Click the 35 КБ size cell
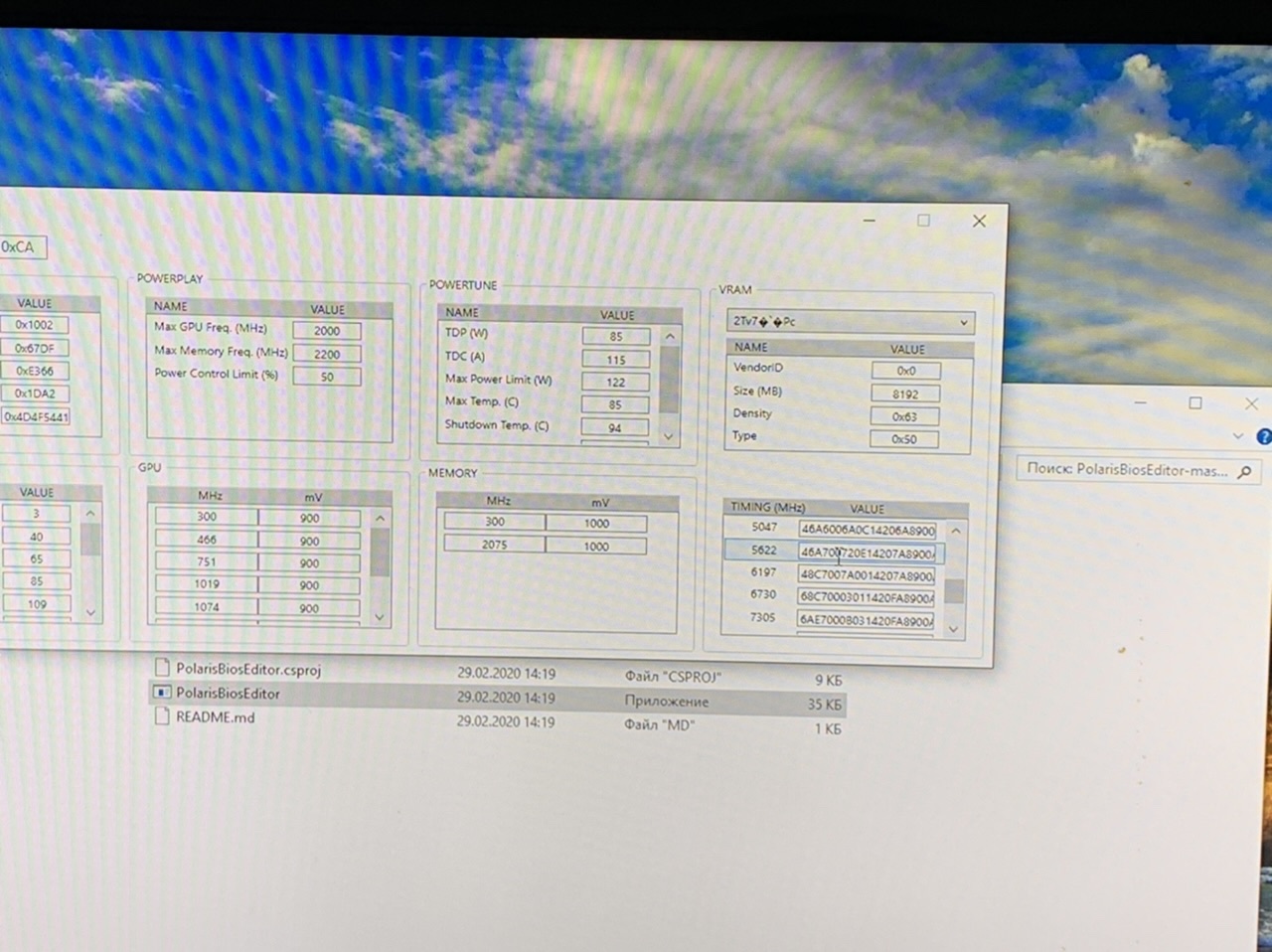The image size is (1272, 952). point(824,705)
